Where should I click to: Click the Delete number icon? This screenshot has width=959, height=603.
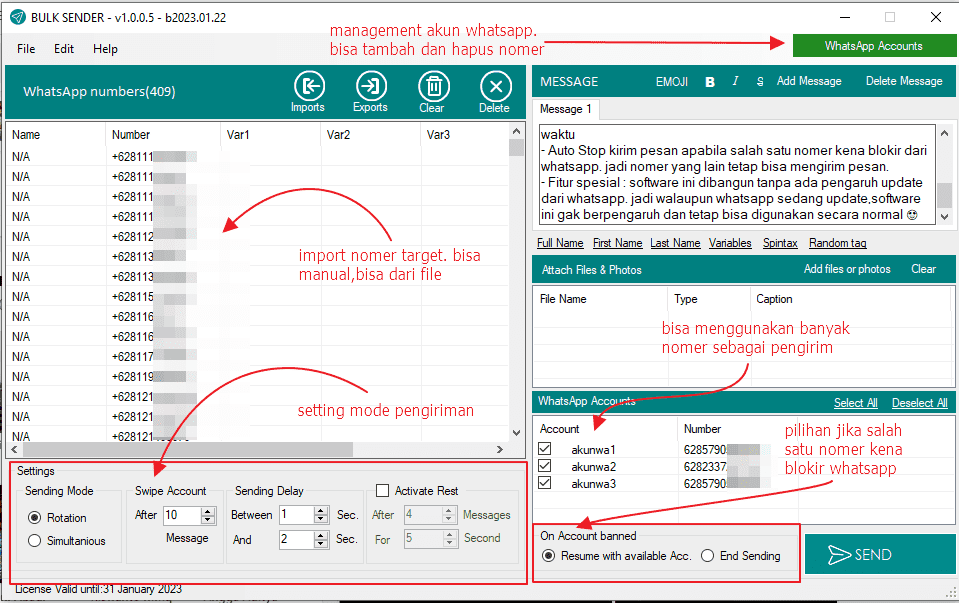tap(494, 87)
